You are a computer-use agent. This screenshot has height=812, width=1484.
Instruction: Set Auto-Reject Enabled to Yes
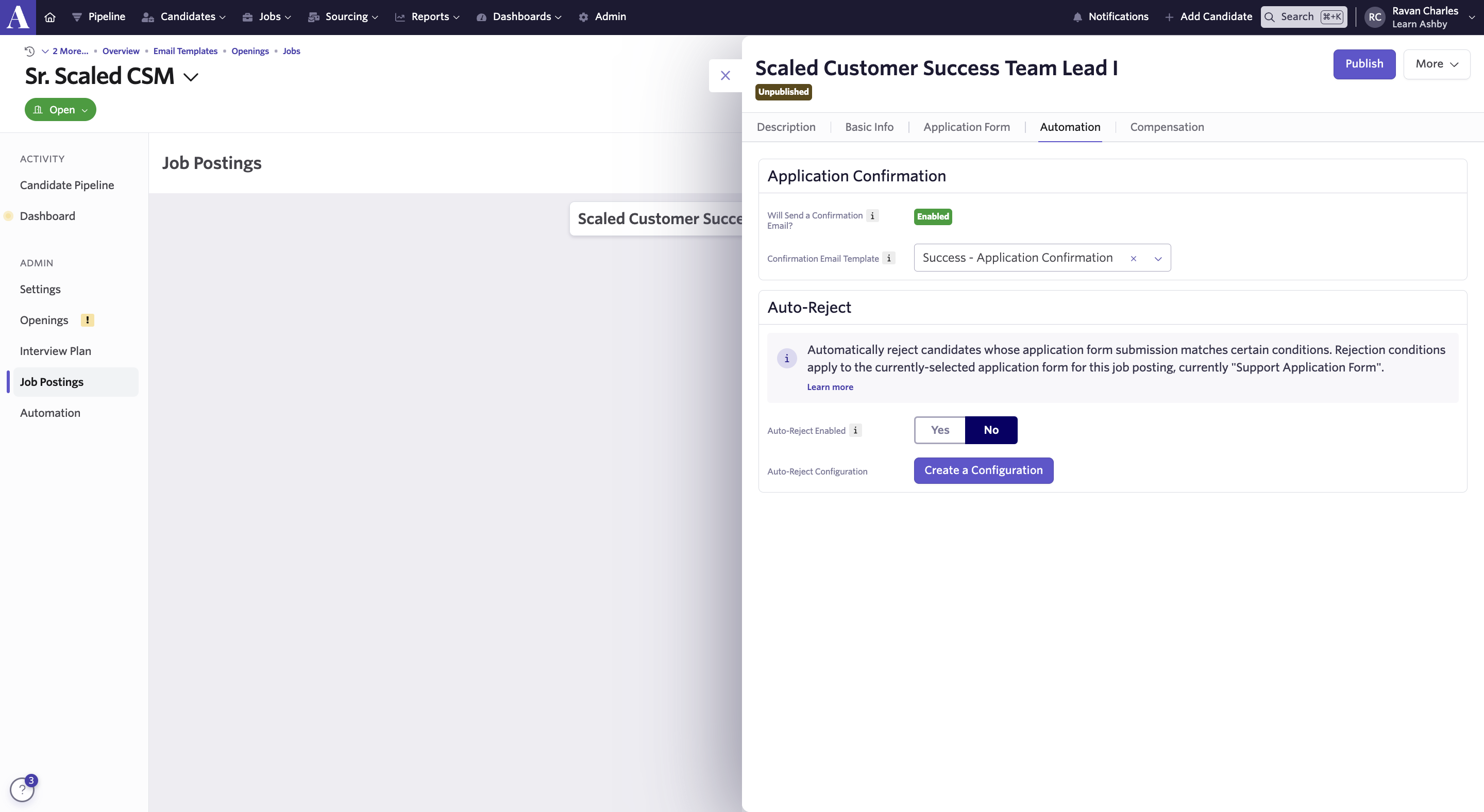point(939,430)
